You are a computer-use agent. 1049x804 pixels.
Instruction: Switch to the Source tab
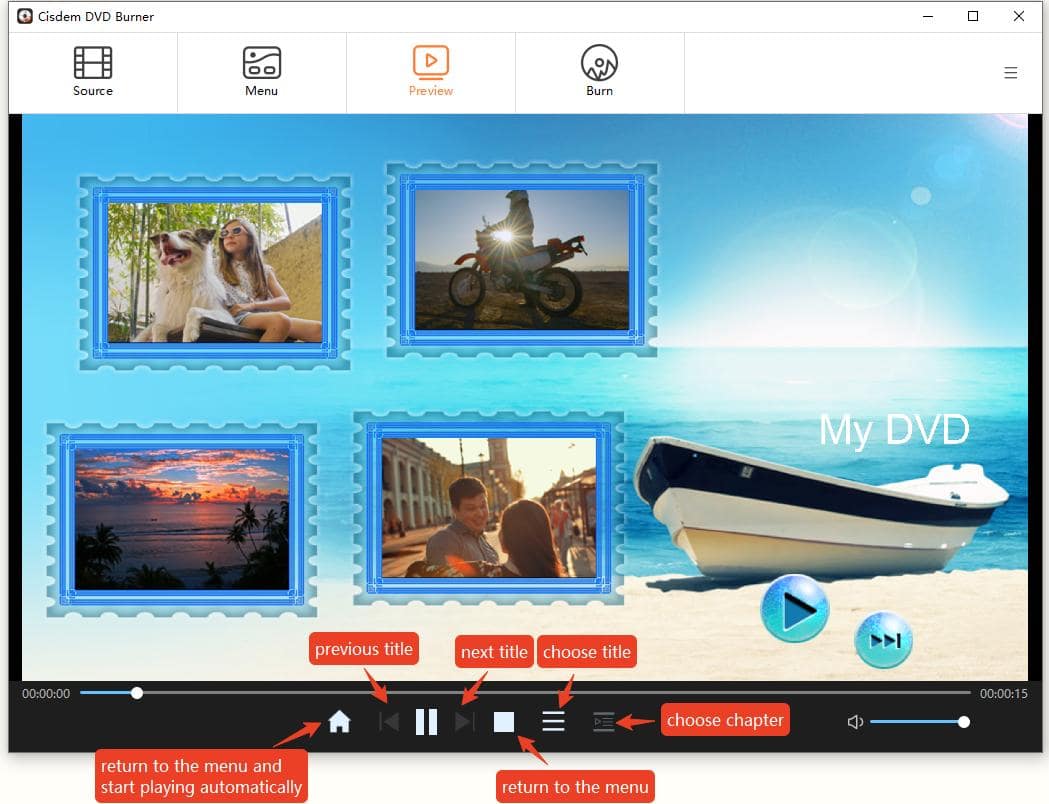(x=93, y=72)
